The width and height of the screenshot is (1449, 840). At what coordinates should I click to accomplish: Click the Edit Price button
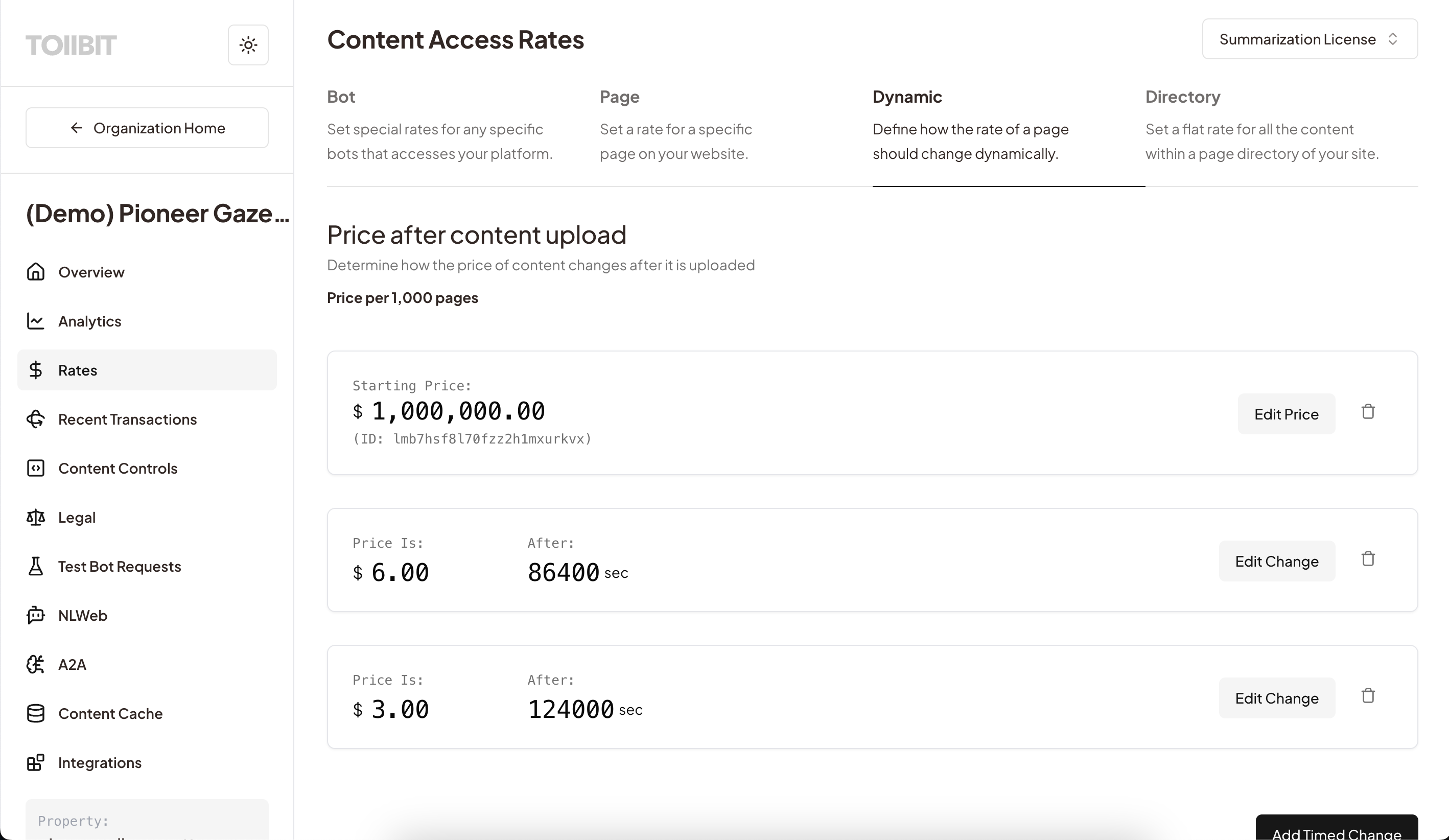(1286, 414)
